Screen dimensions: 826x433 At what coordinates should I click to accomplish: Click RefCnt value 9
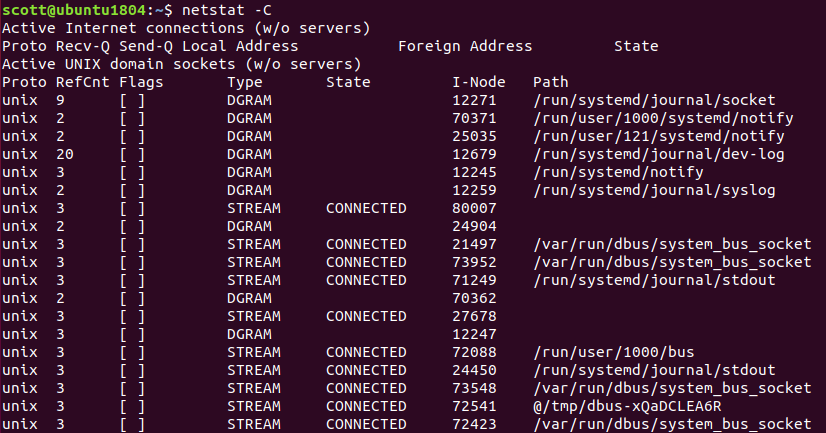click(60, 100)
